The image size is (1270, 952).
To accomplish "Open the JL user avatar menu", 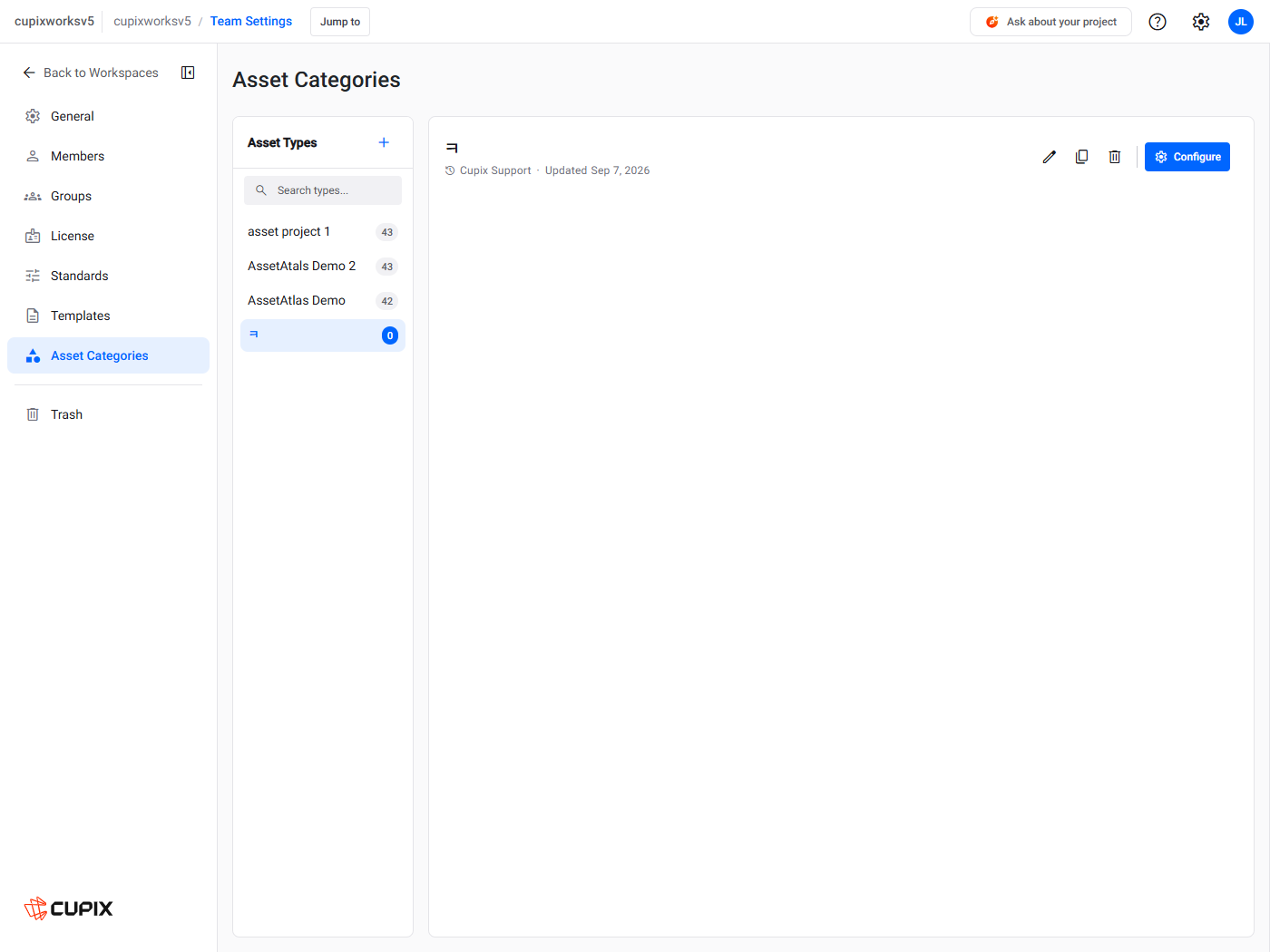I will click(1241, 22).
